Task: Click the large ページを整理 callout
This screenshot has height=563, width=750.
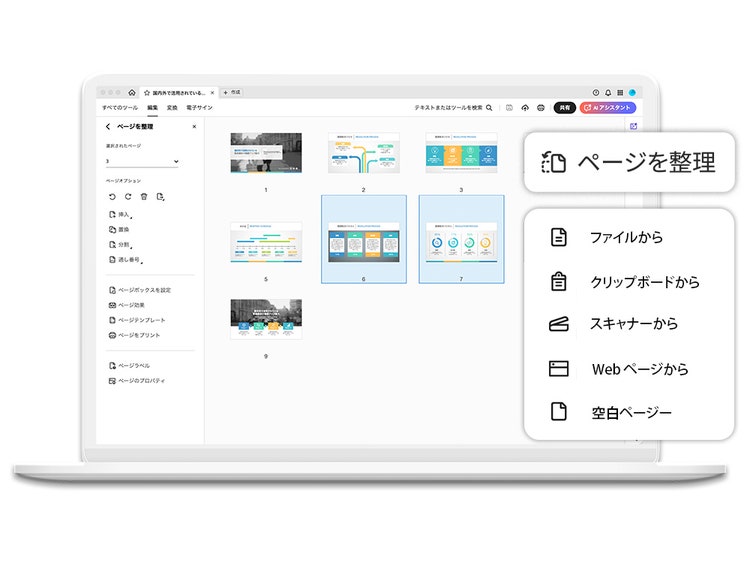Action: [x=629, y=162]
